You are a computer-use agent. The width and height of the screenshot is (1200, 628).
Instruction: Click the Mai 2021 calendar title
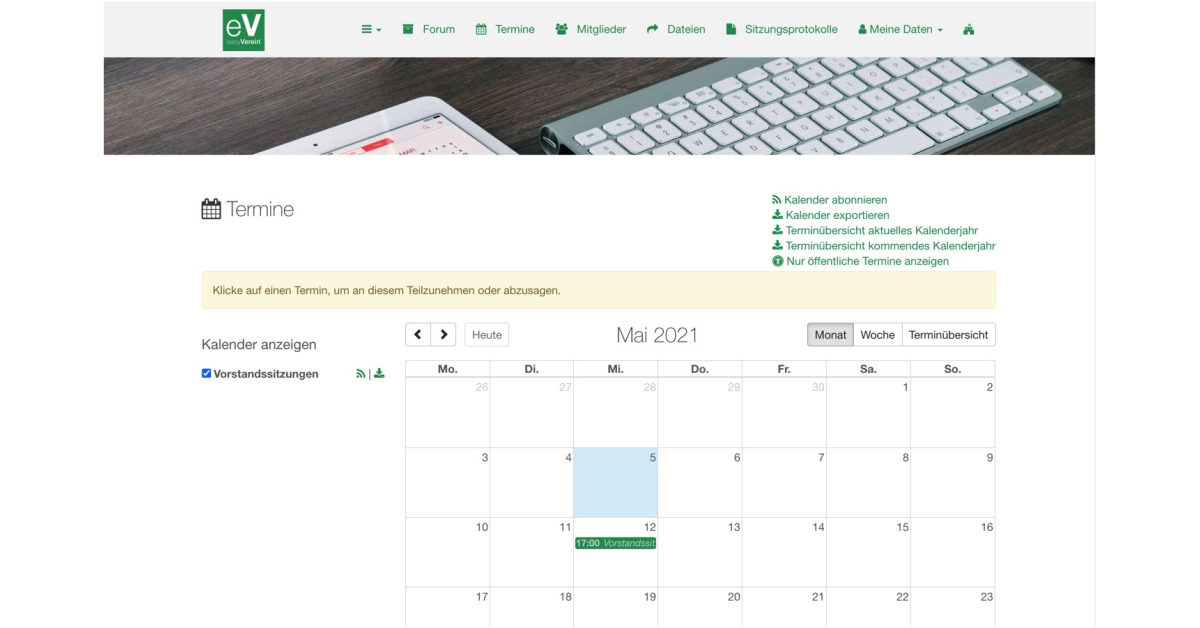657,335
